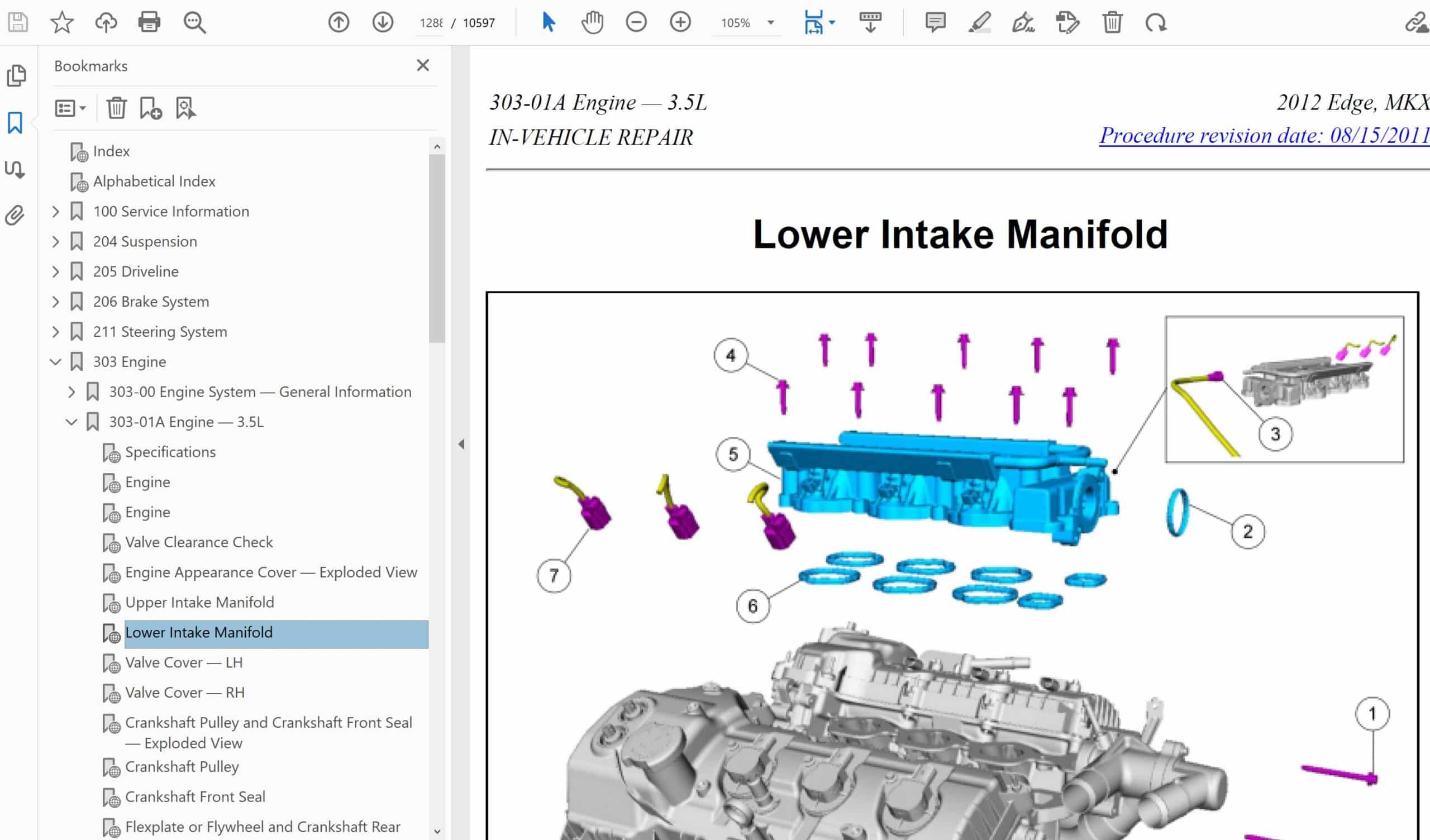Select Valve Cover — LH bookmark
The image size is (1430, 840).
(x=184, y=662)
